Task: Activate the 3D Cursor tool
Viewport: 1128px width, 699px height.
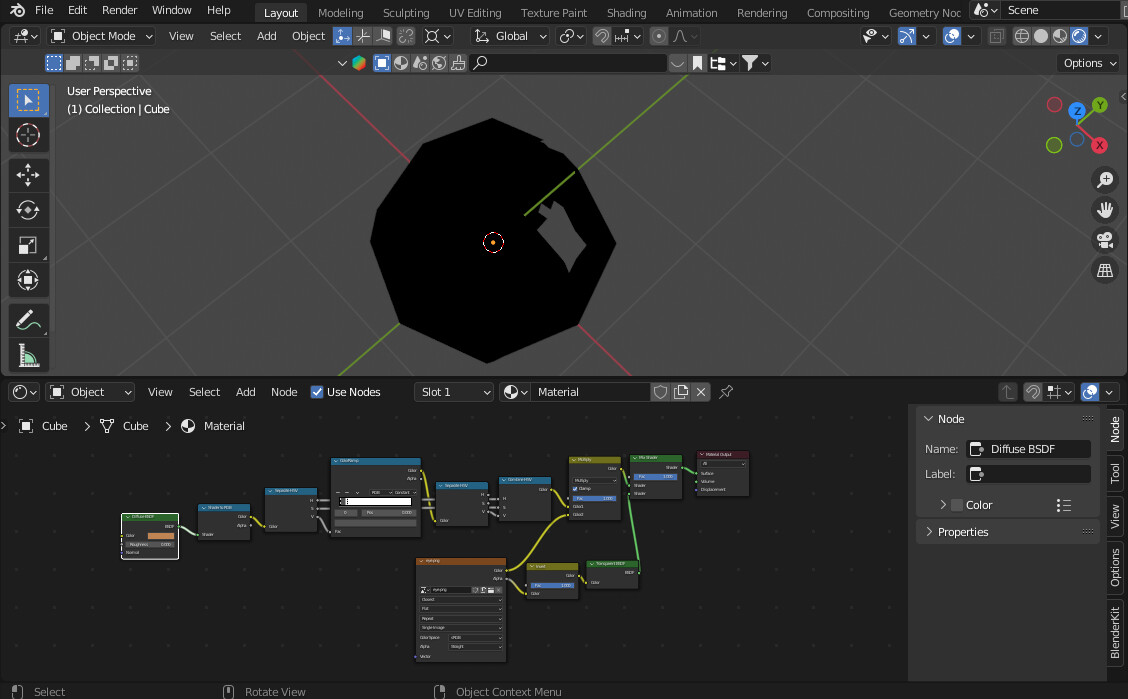Action: tap(29, 135)
